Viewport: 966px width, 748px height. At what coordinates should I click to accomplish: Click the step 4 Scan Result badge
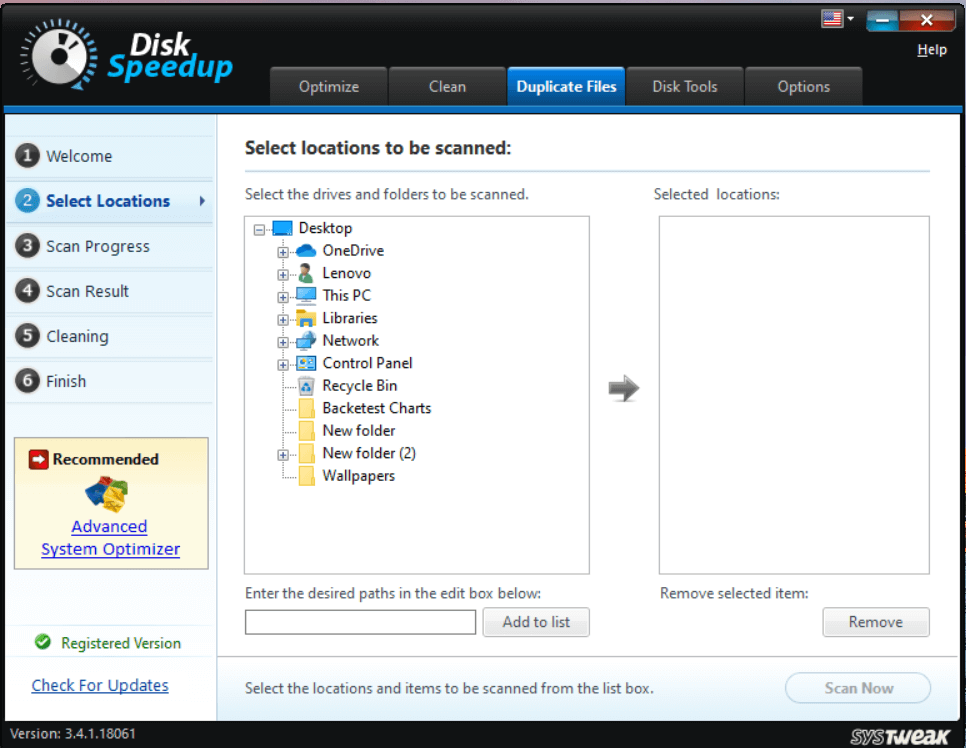[27, 291]
